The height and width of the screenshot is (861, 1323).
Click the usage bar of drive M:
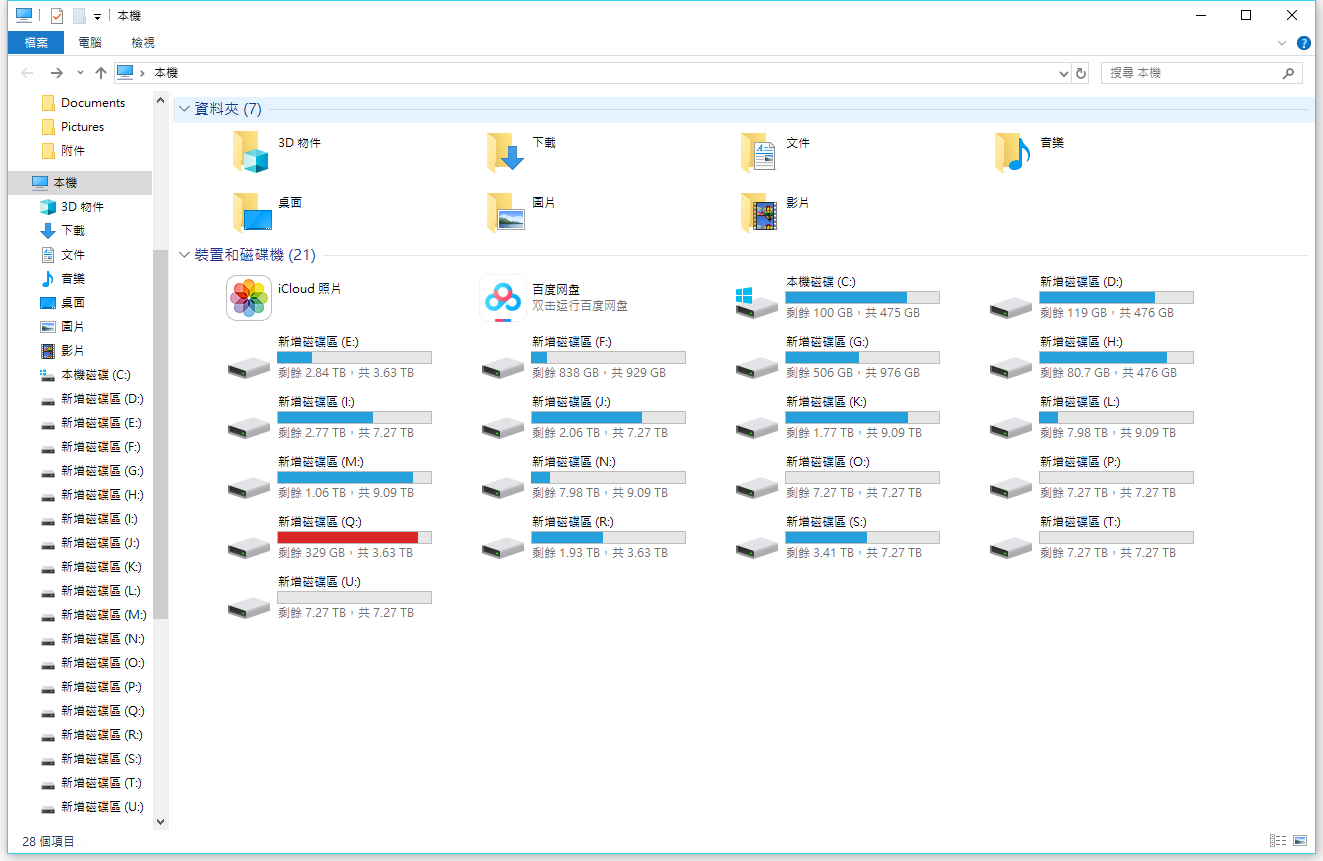click(354, 477)
